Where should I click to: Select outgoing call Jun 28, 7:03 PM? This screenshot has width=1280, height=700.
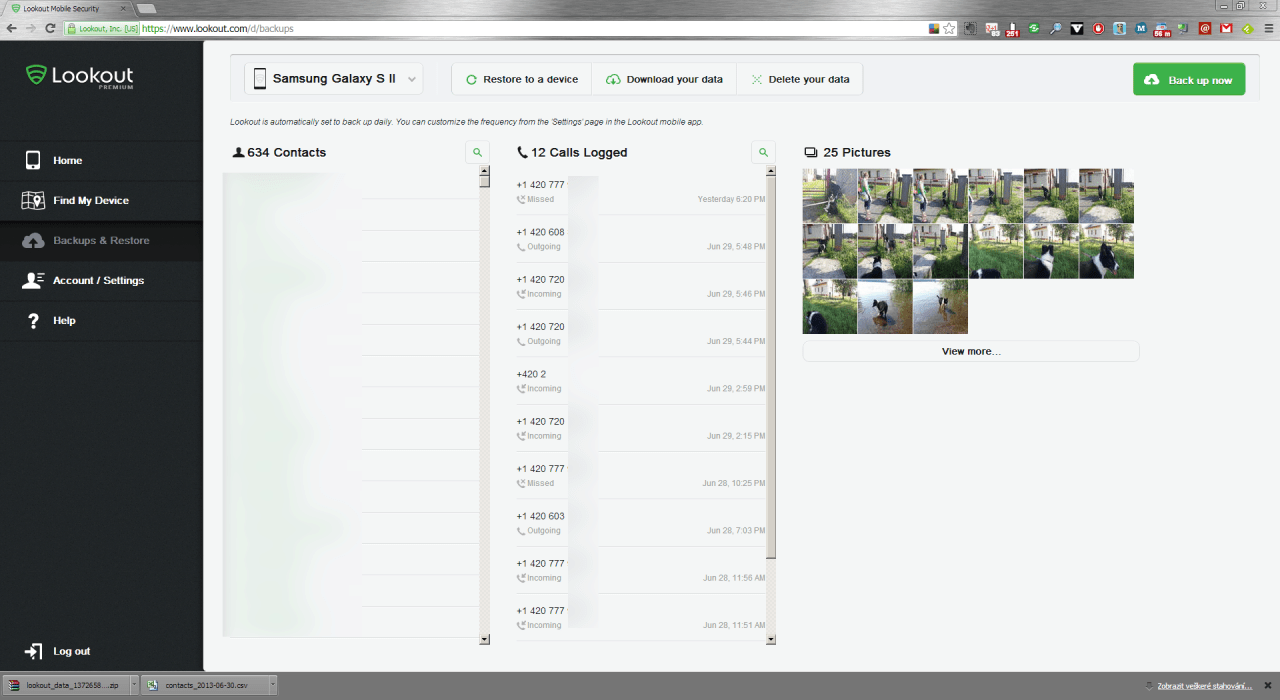pyautogui.click(x=641, y=522)
